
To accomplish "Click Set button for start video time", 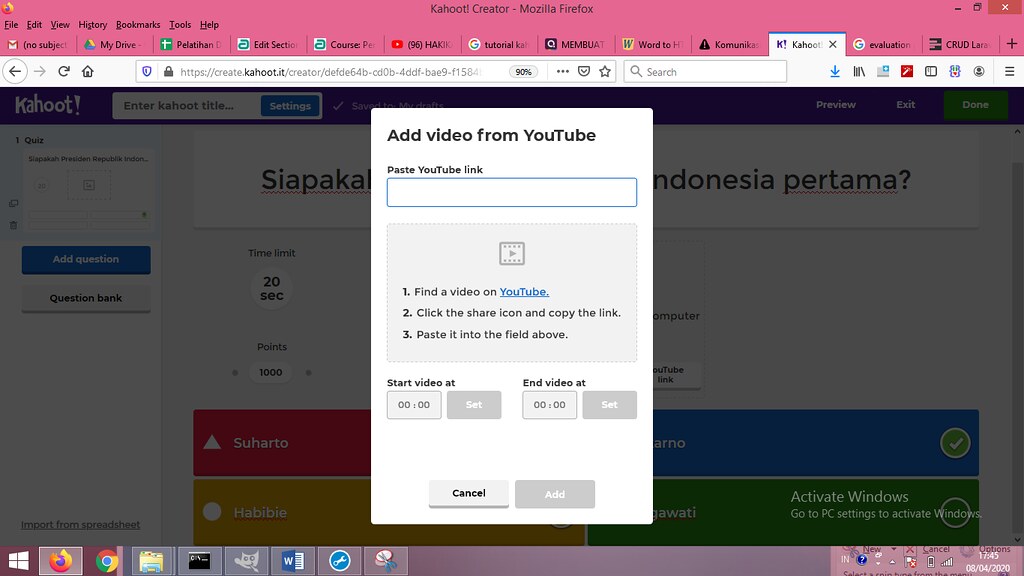I will point(474,405).
